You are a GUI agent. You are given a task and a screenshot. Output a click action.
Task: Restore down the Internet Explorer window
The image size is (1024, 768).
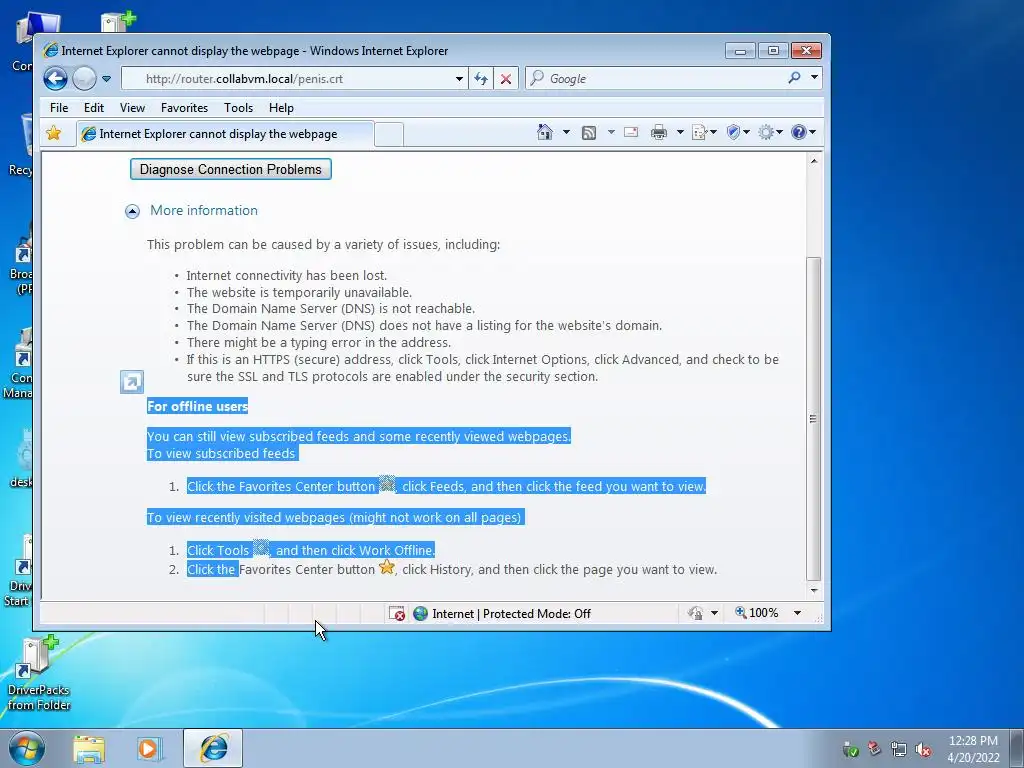(773, 51)
